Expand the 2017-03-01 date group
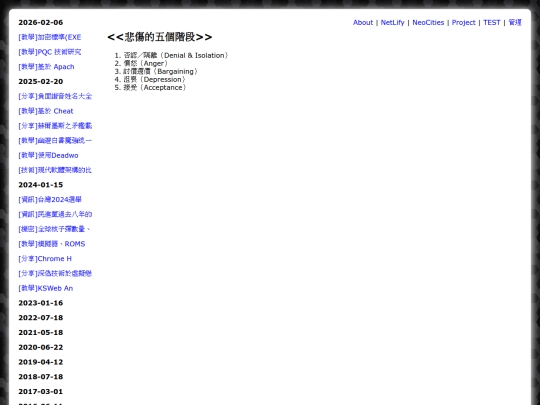Image resolution: width=540 pixels, height=405 pixels. [x=41, y=392]
